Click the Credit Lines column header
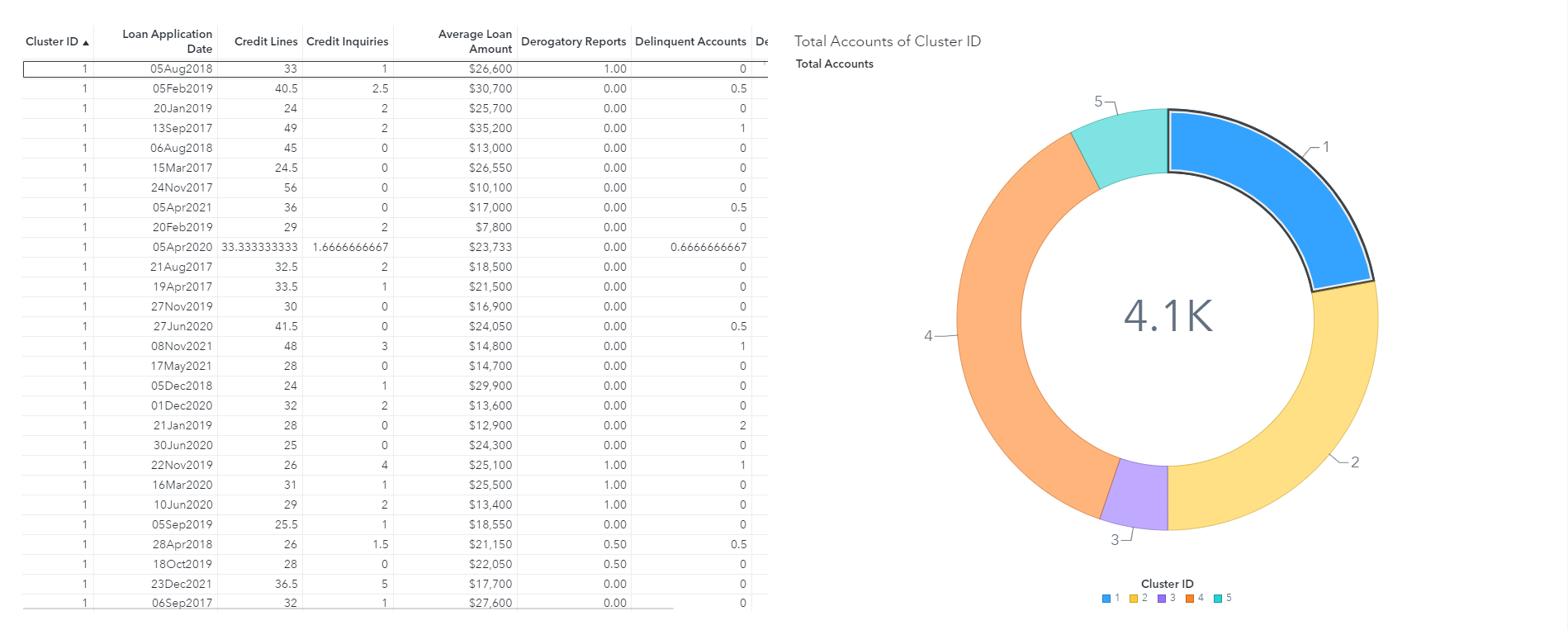The height and width of the screenshot is (630, 1568). click(x=265, y=41)
